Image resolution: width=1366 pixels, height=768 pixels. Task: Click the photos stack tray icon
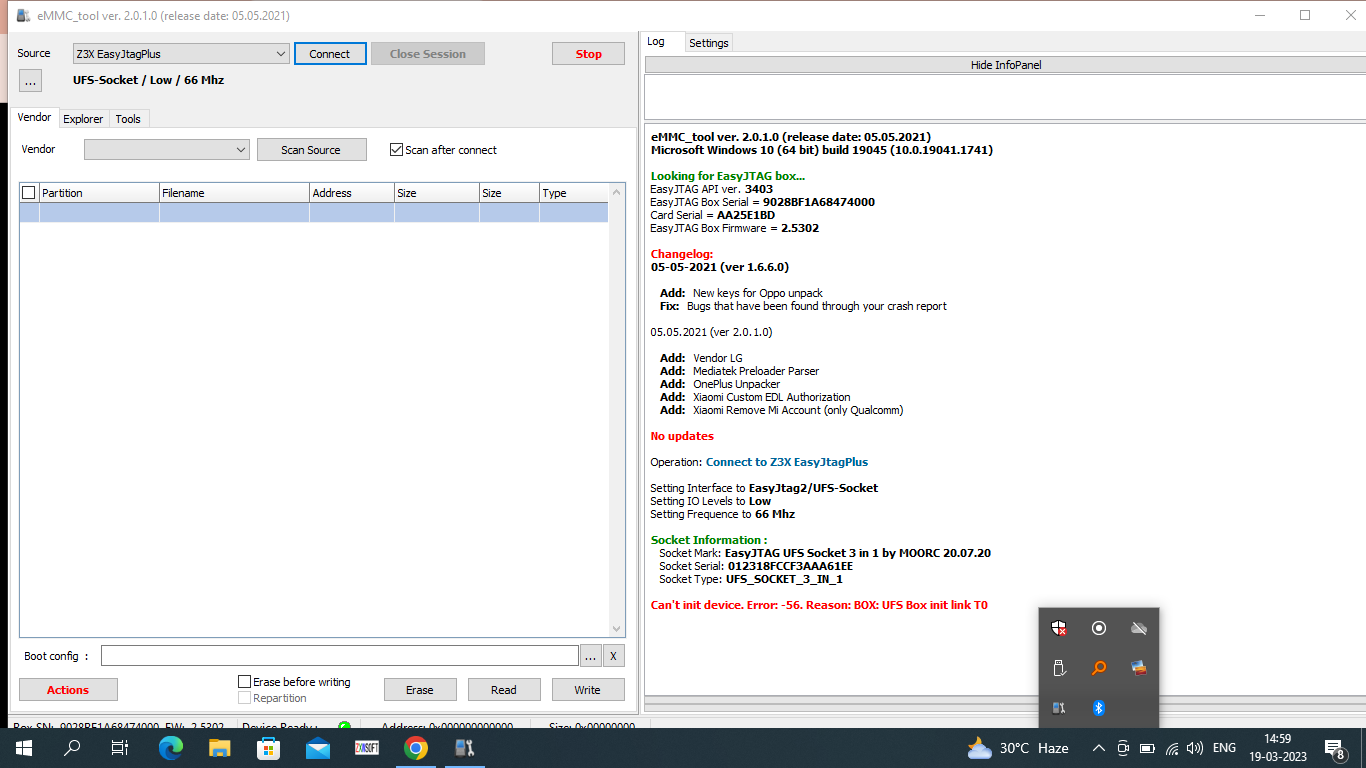point(1138,668)
